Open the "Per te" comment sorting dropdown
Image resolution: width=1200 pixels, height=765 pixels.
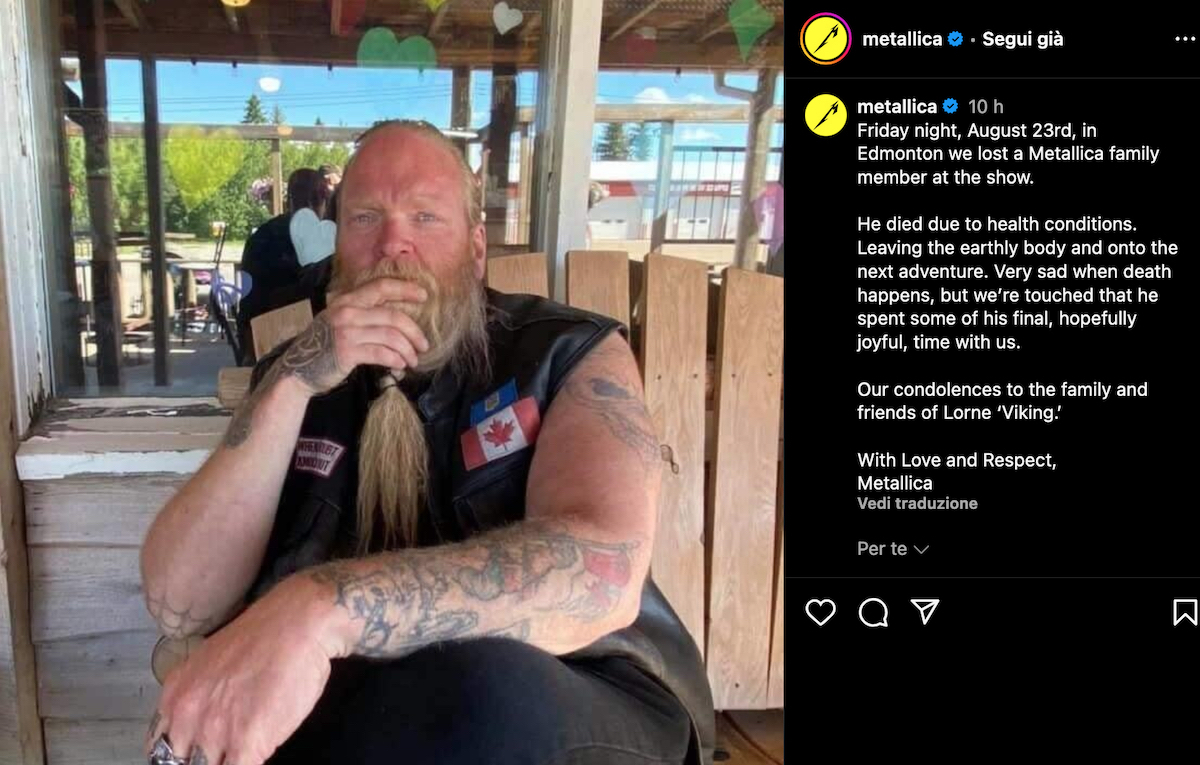pyautogui.click(x=893, y=549)
